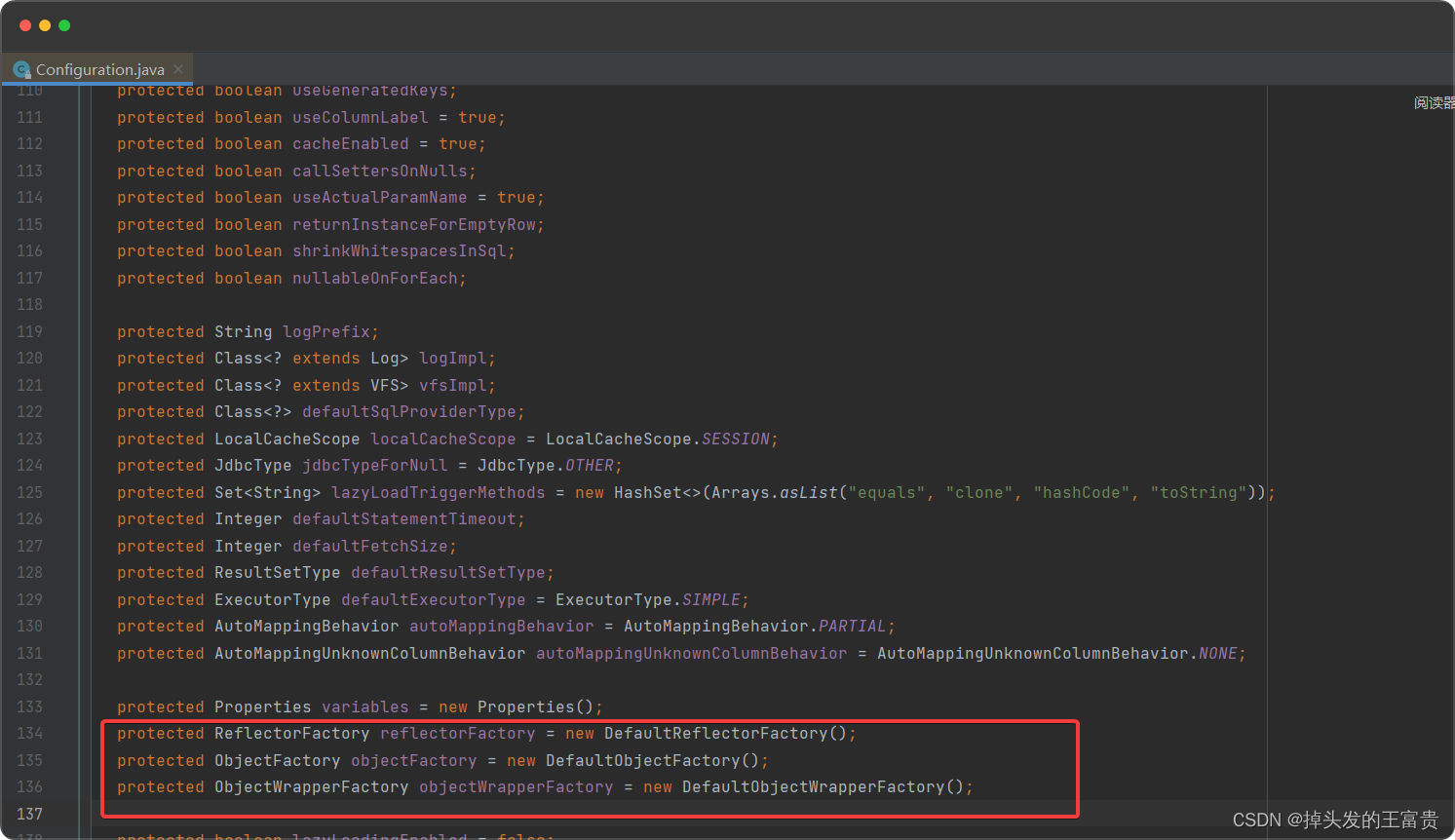Screen dimensions: 1455x840
Task: Click the "hashCode" string literal
Action: pyautogui.click(x=1082, y=492)
